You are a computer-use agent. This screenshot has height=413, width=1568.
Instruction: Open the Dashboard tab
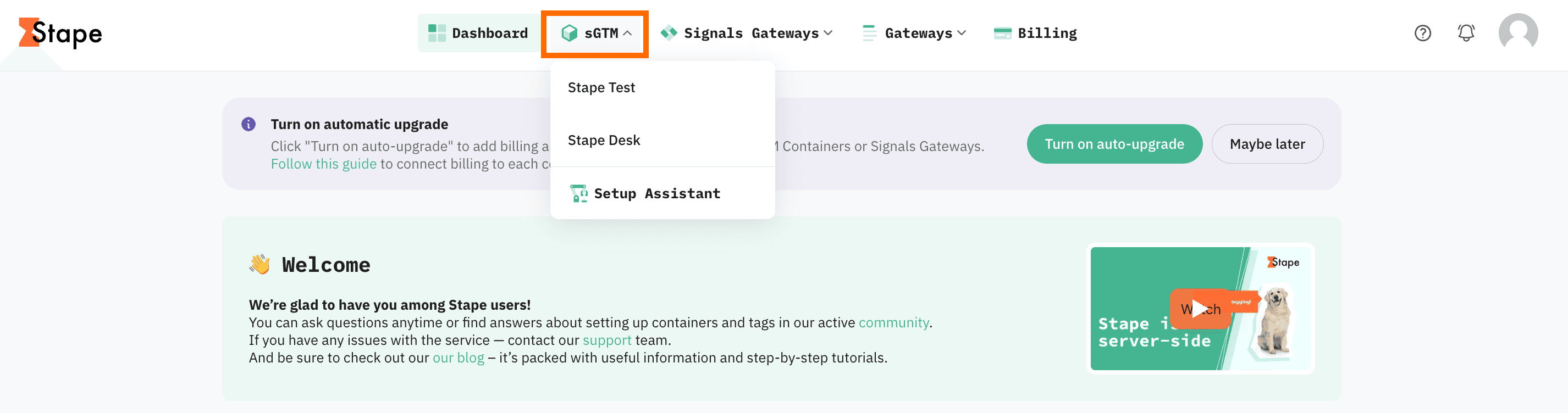[478, 33]
